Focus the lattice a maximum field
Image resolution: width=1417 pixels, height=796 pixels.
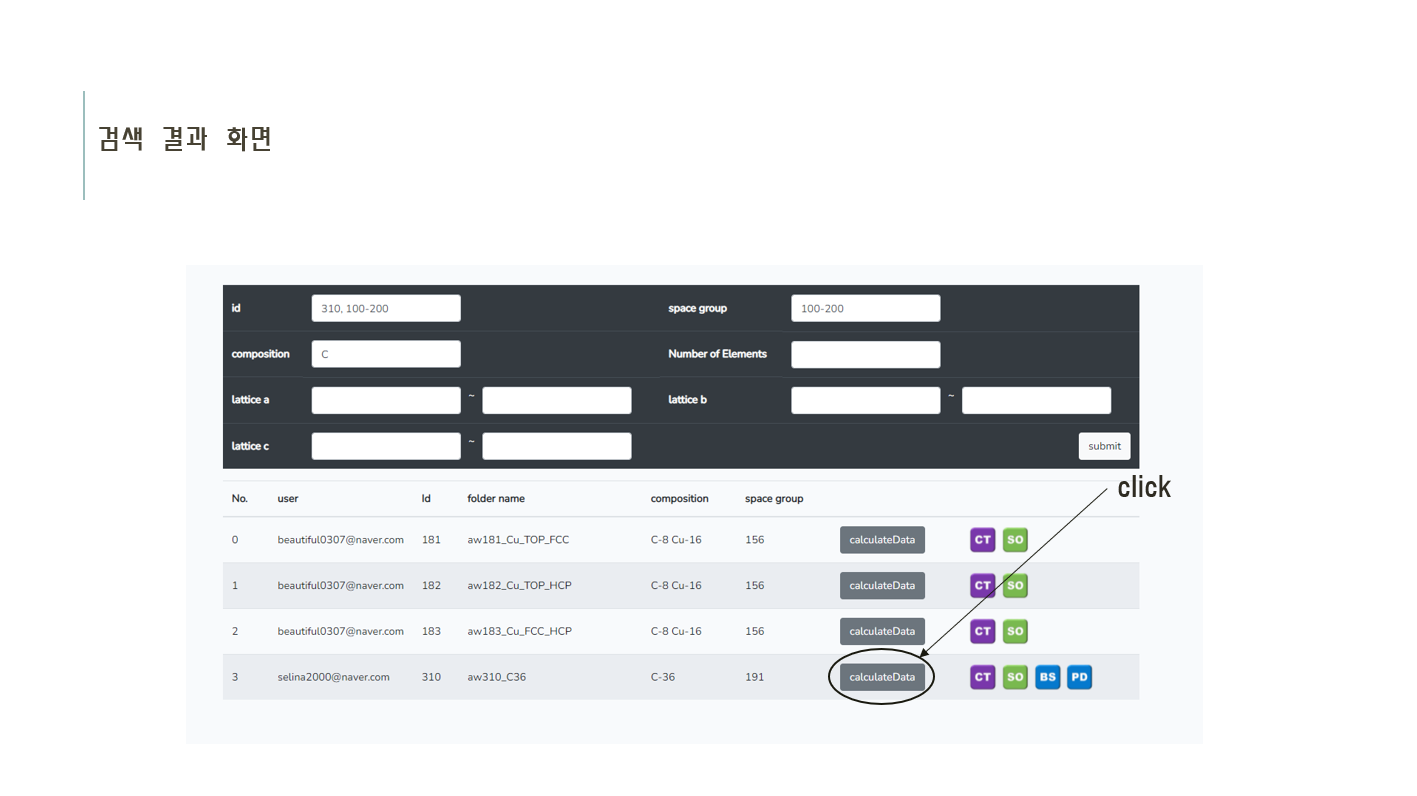click(557, 400)
